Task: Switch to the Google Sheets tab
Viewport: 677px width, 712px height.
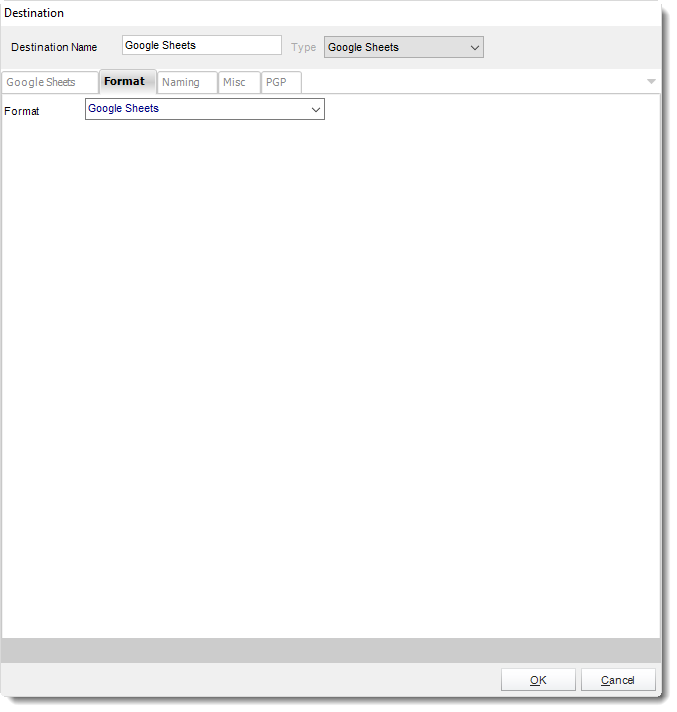Action: pyautogui.click(x=49, y=82)
